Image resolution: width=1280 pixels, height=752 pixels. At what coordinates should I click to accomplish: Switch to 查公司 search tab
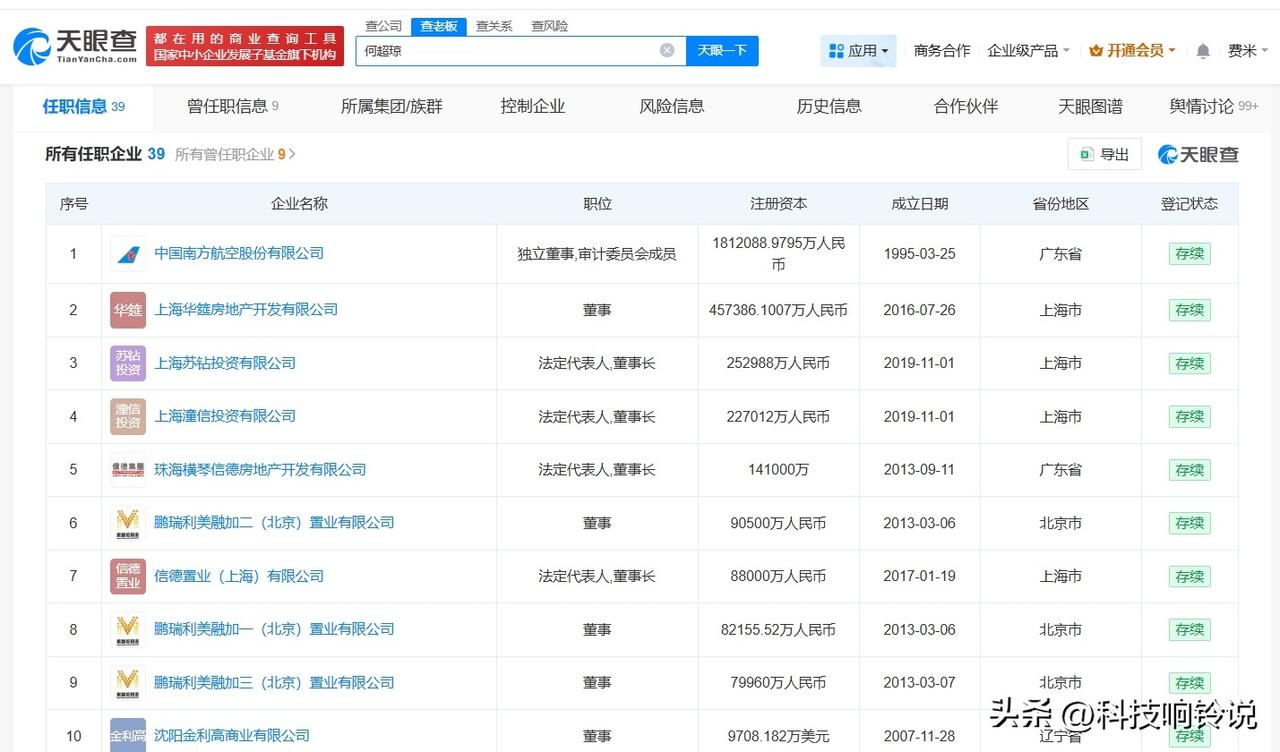(x=383, y=26)
